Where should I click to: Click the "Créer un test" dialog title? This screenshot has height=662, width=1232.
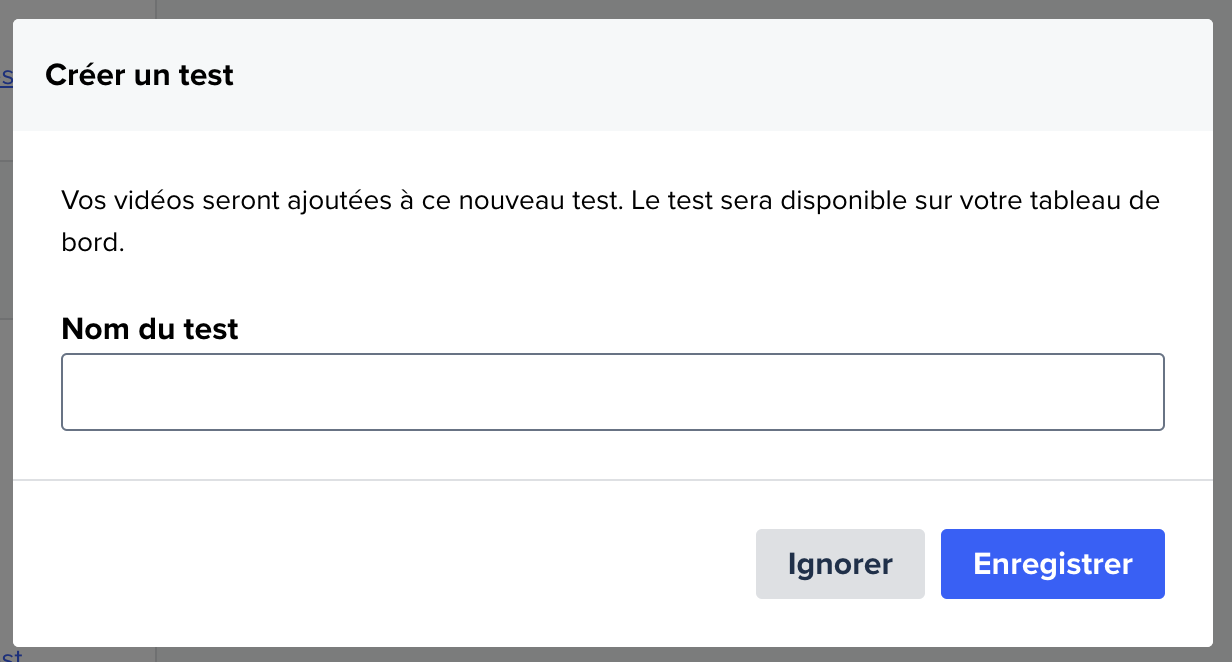point(139,74)
